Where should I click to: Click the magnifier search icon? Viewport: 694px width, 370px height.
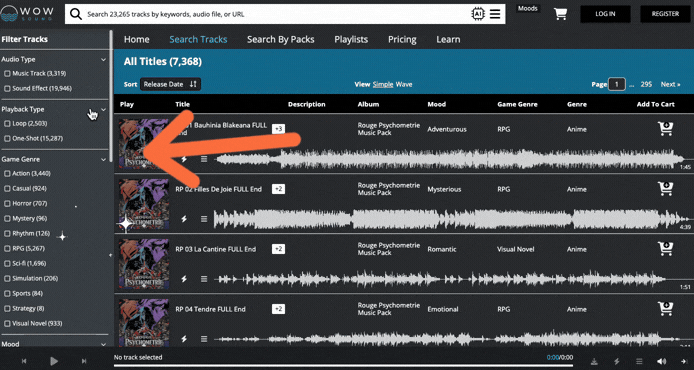76,14
